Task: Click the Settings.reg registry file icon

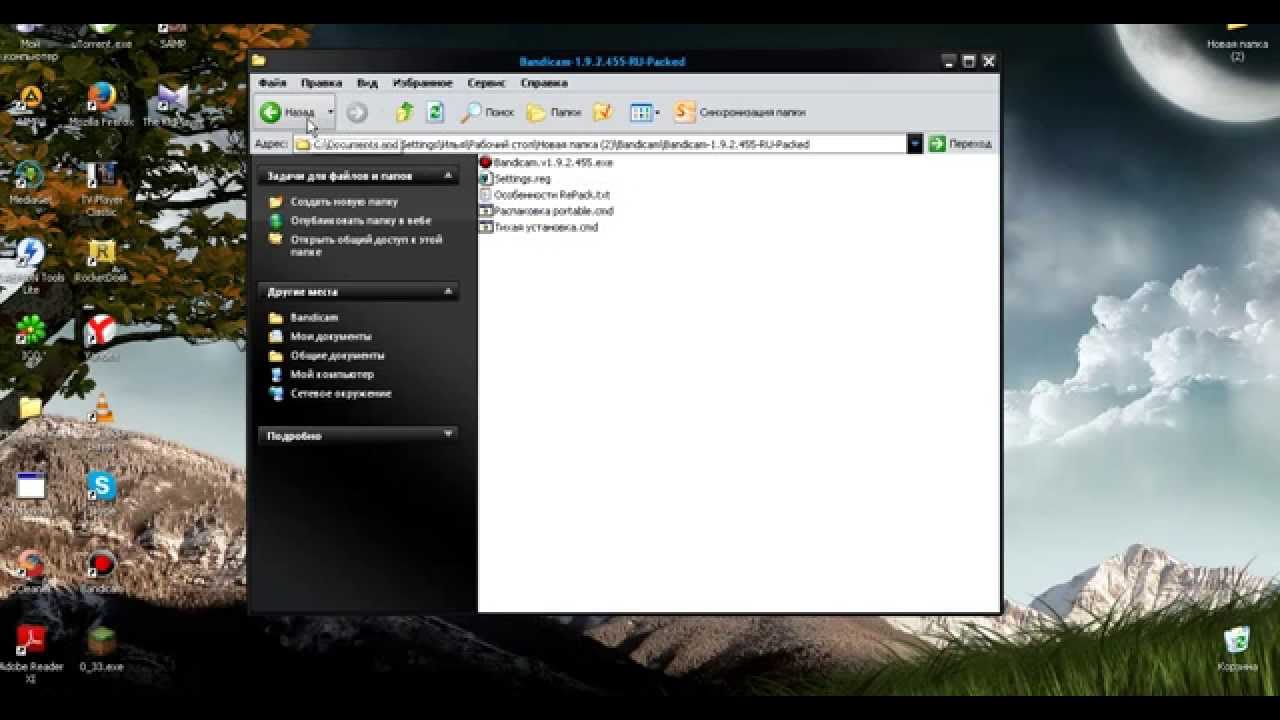Action: [486, 179]
